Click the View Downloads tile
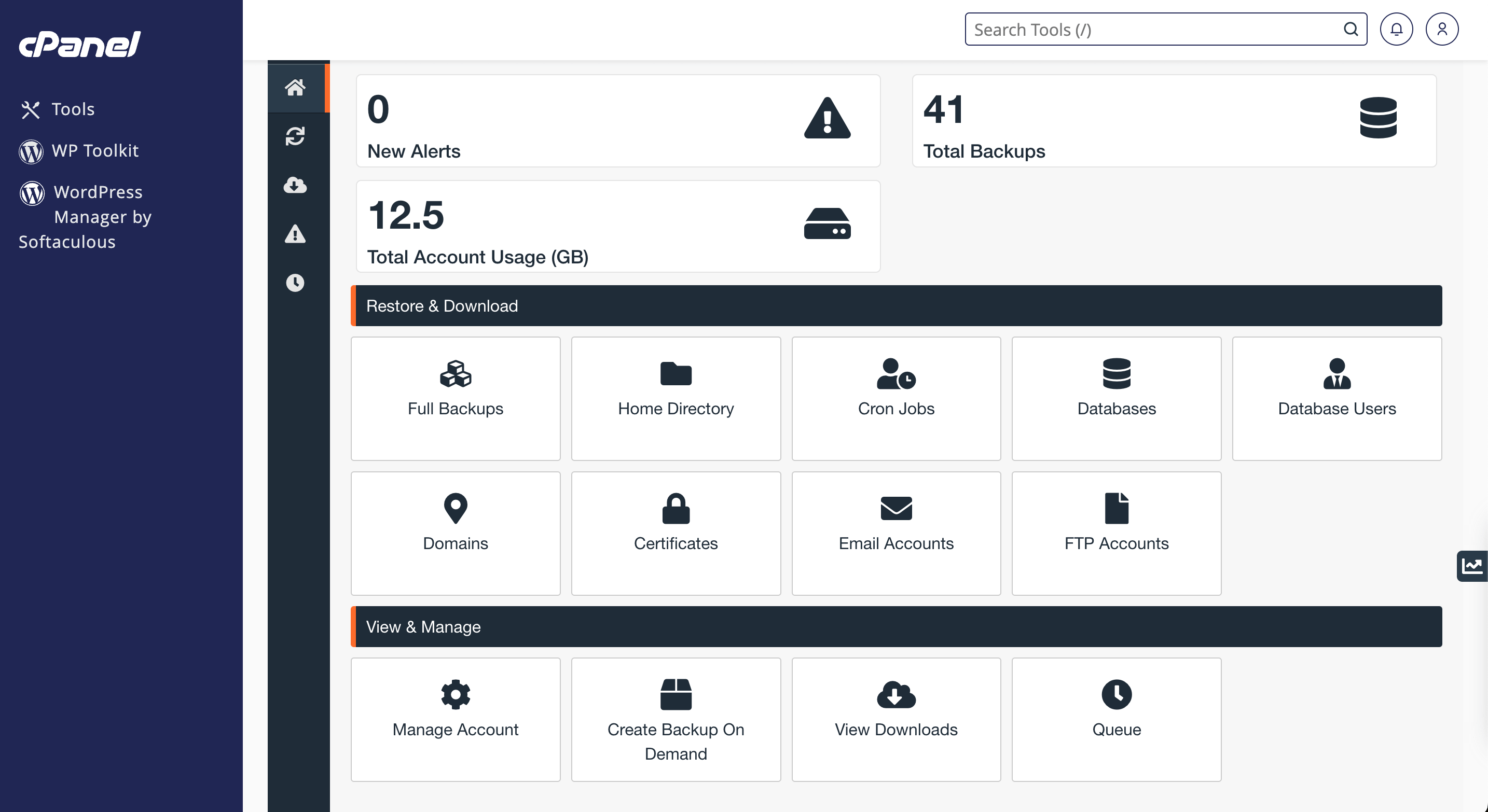This screenshot has width=1488, height=812. click(896, 719)
